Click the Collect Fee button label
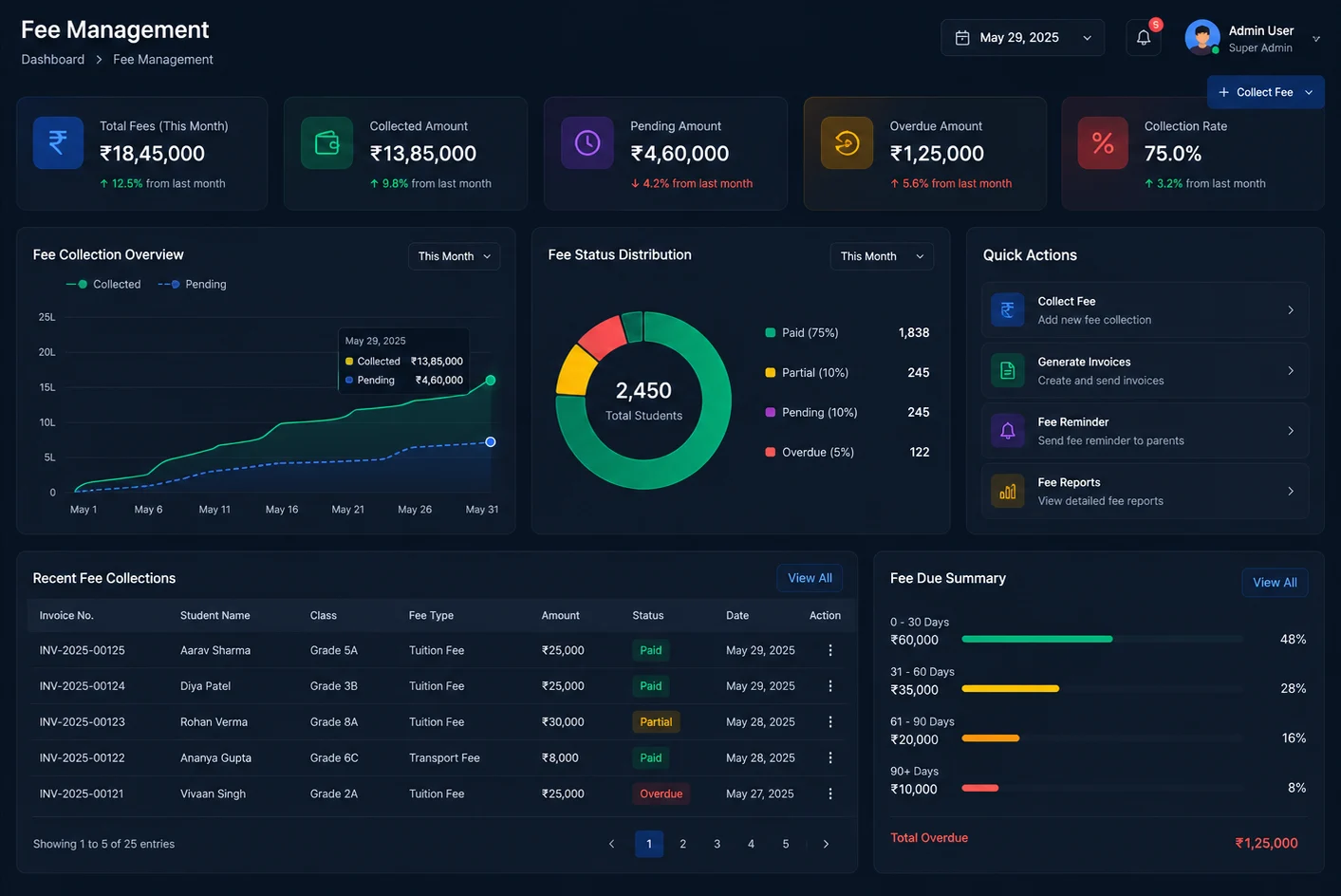This screenshot has height=896, width=1341. click(x=1264, y=92)
